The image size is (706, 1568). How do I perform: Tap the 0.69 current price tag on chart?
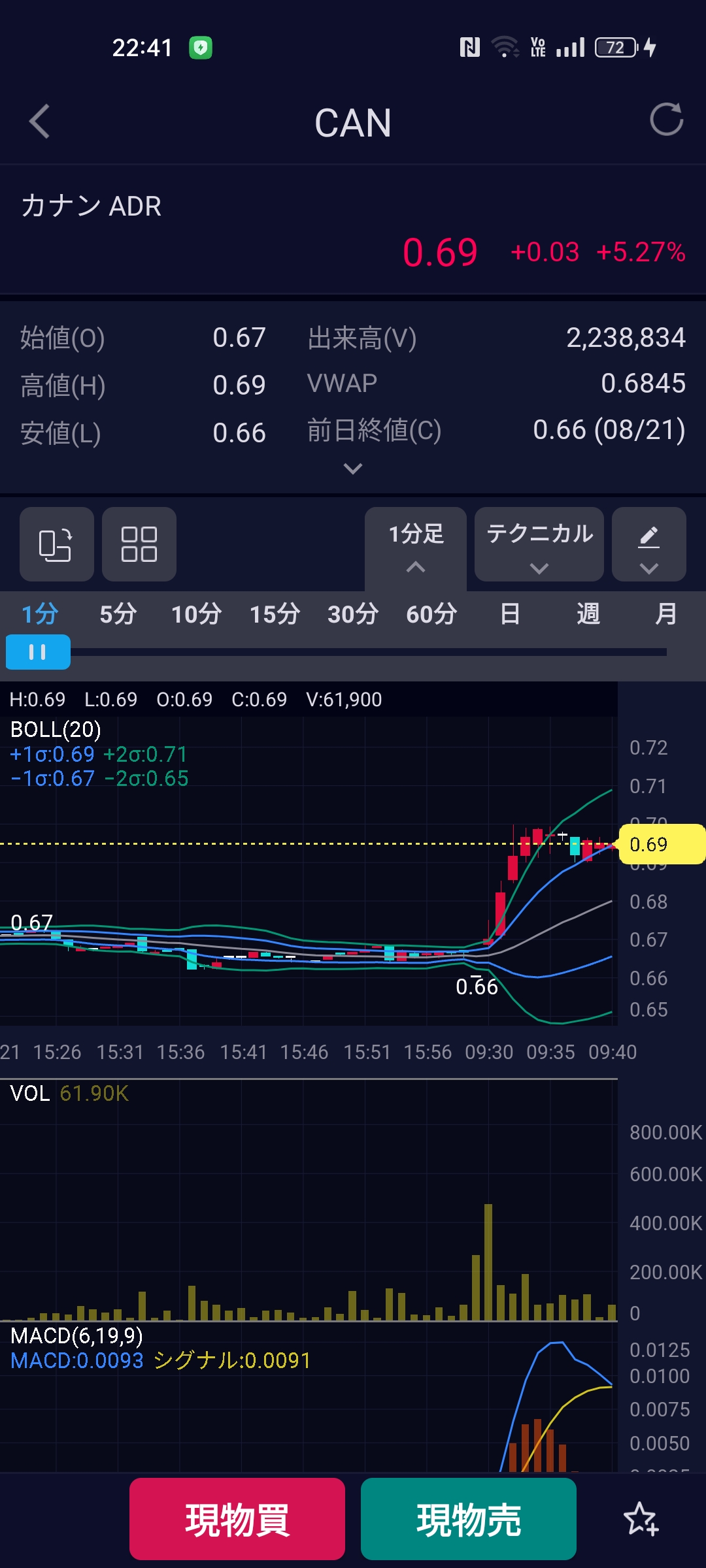click(x=660, y=844)
